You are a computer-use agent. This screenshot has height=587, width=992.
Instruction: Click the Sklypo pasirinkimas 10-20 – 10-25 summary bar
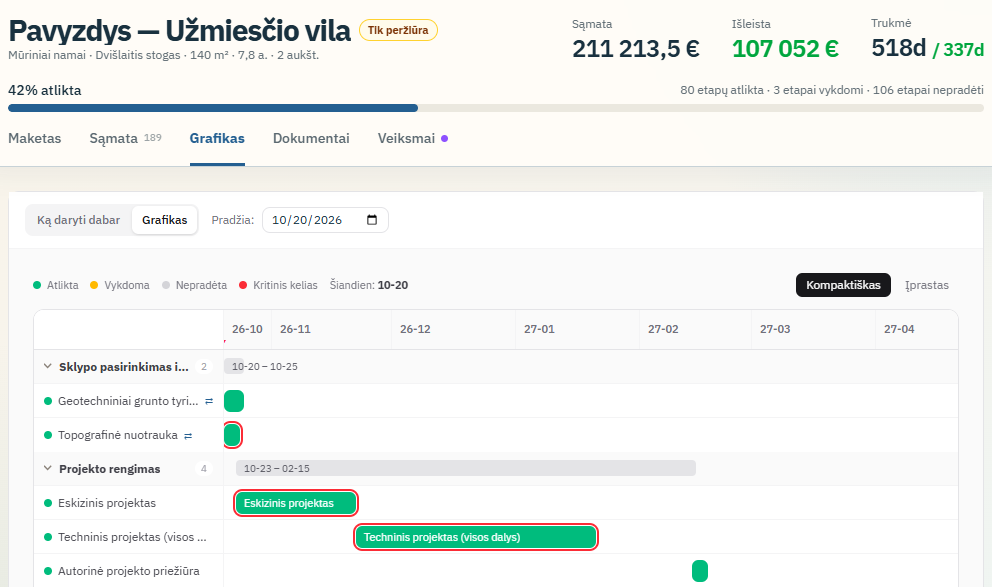click(234, 366)
